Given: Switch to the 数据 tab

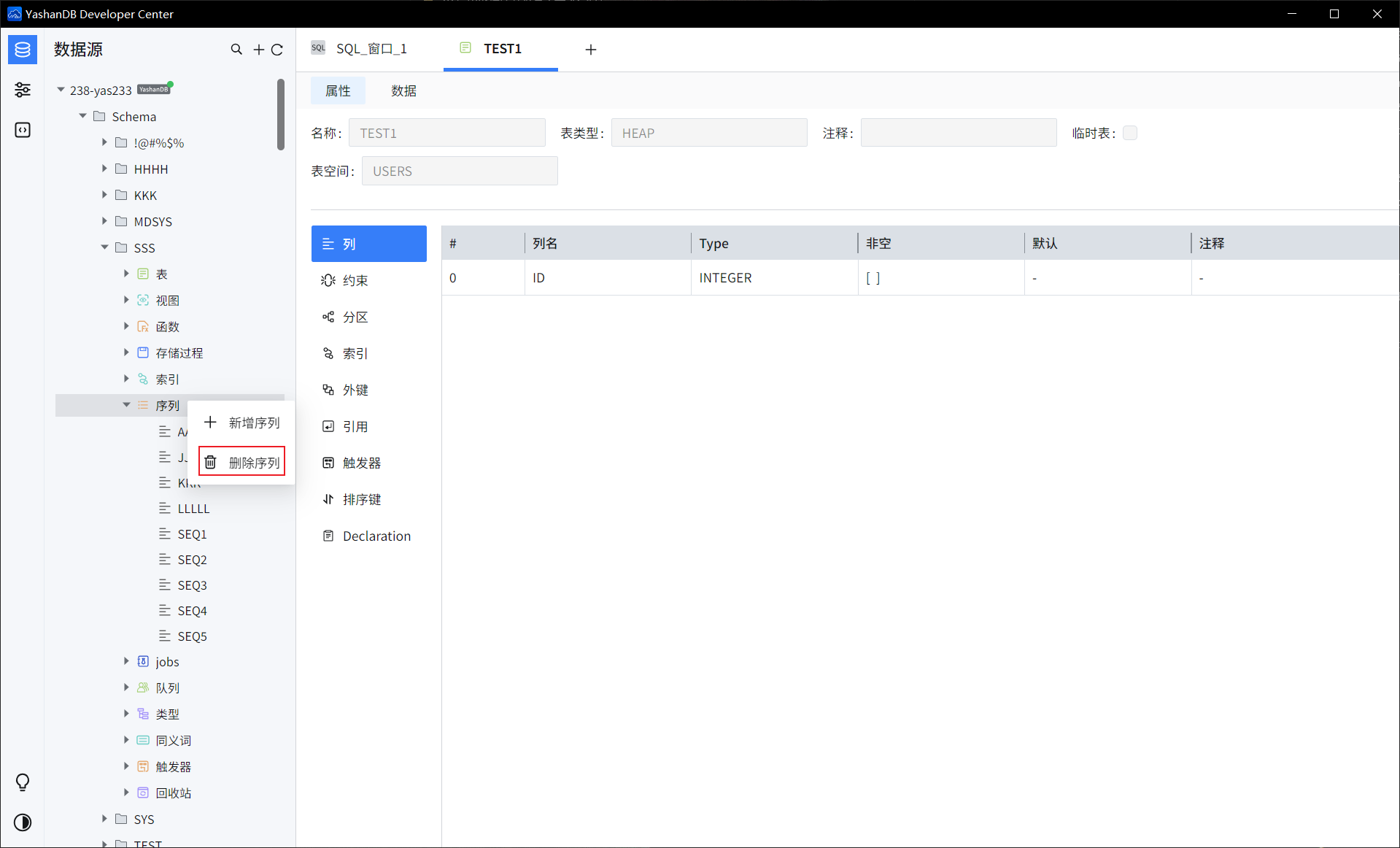Looking at the screenshot, I should click(403, 90).
